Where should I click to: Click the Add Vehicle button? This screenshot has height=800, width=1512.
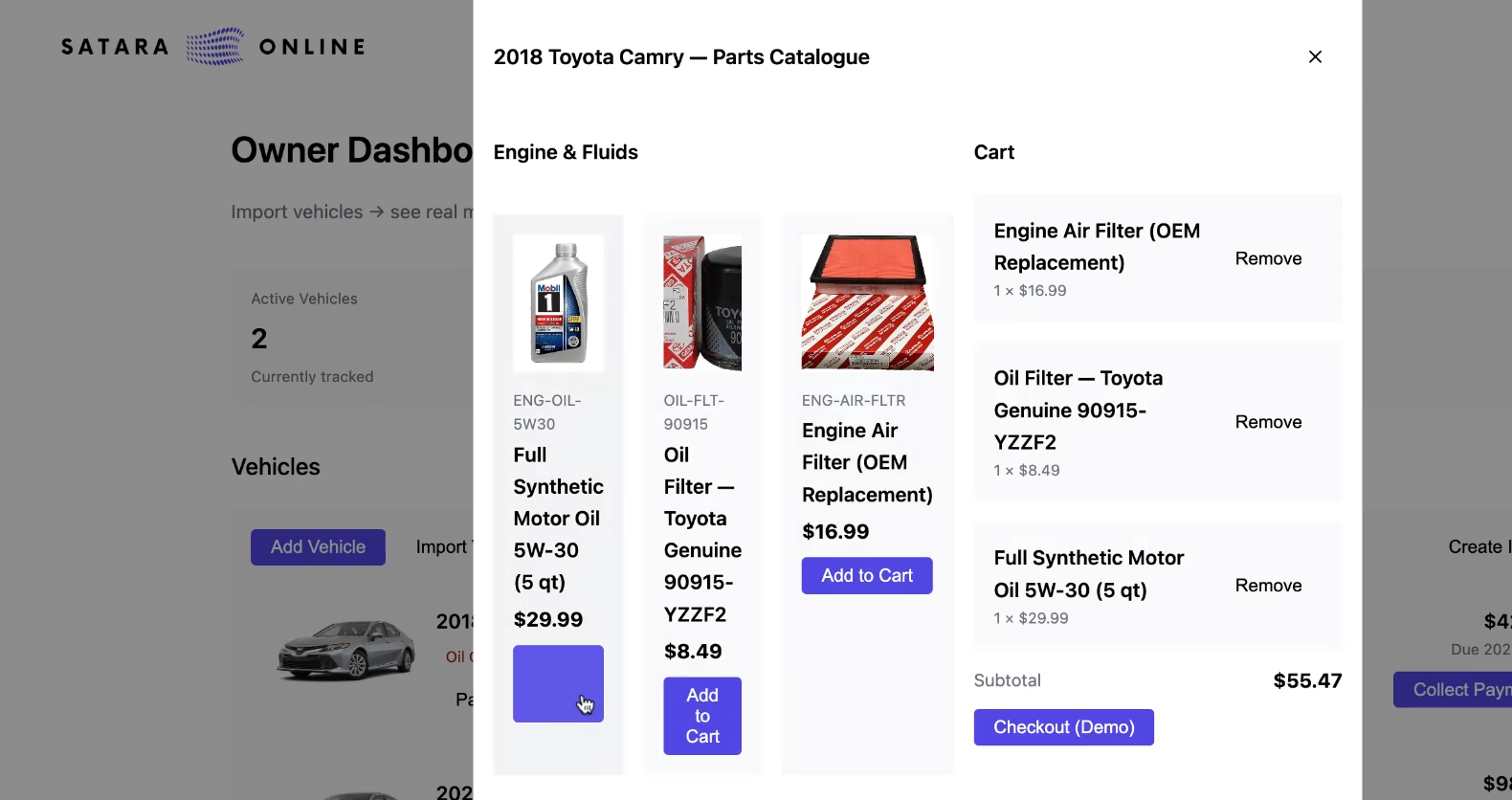click(318, 547)
